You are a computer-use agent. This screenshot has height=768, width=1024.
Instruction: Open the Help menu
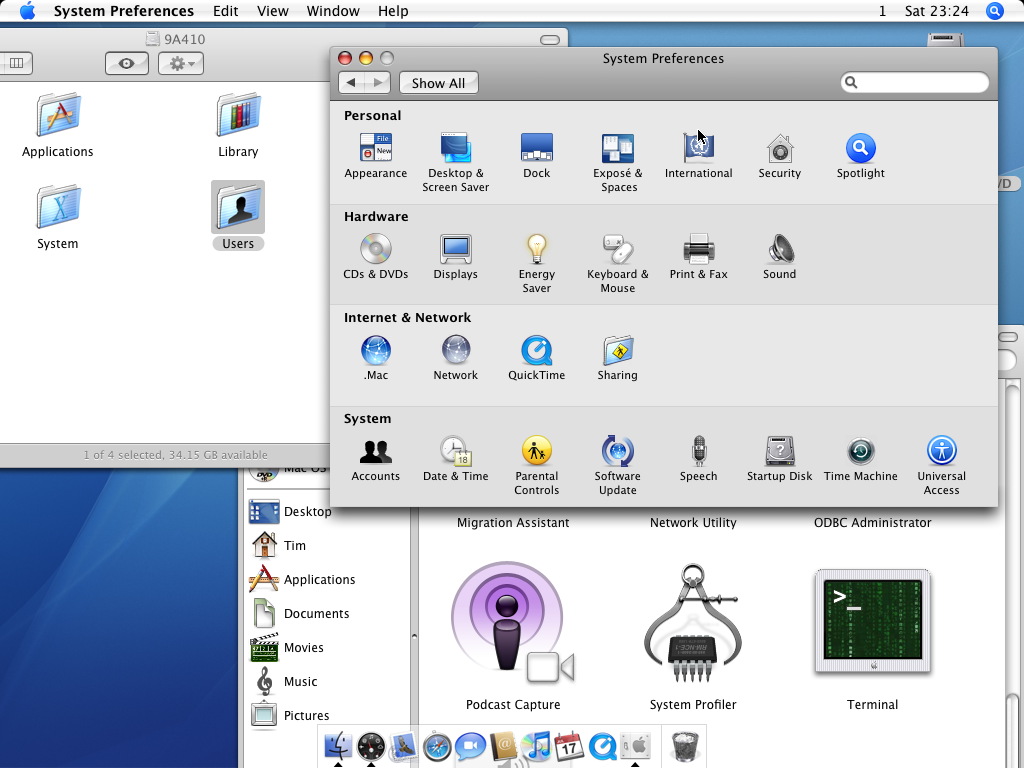coord(393,11)
